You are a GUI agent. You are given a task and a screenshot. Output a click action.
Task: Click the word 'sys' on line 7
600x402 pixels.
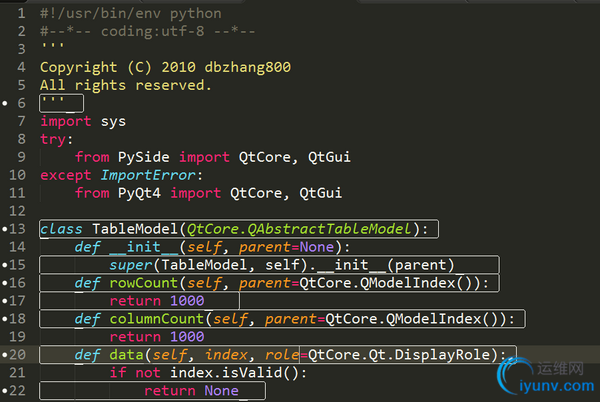(x=113, y=121)
